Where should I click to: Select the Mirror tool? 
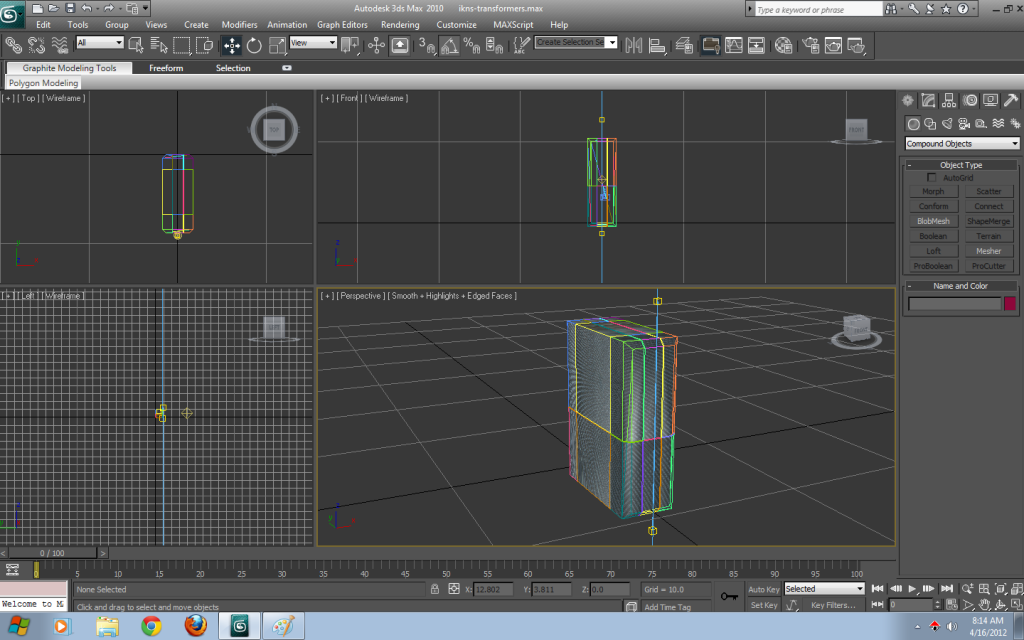634,45
